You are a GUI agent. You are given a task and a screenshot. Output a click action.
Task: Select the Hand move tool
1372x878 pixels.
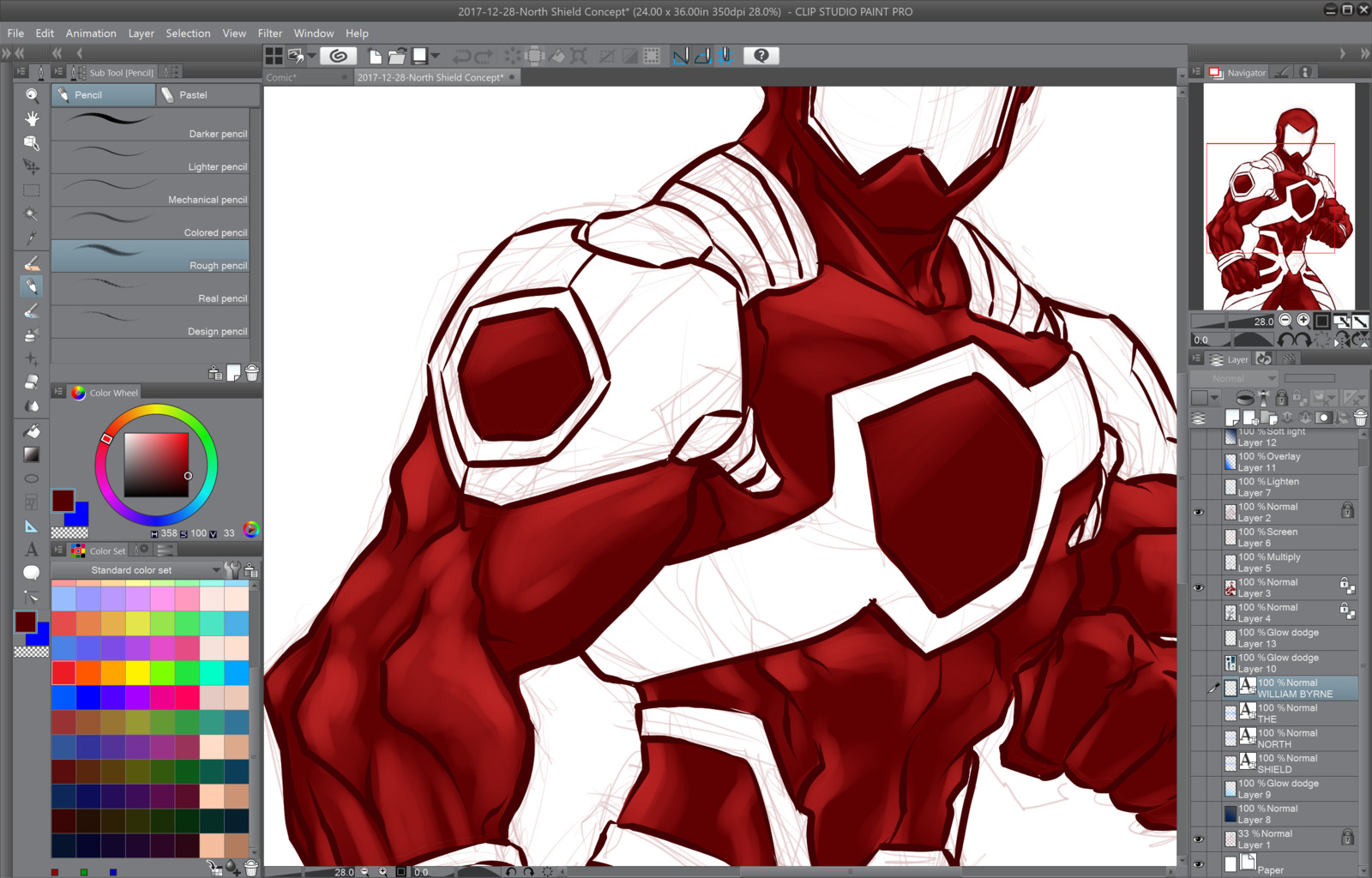32,118
